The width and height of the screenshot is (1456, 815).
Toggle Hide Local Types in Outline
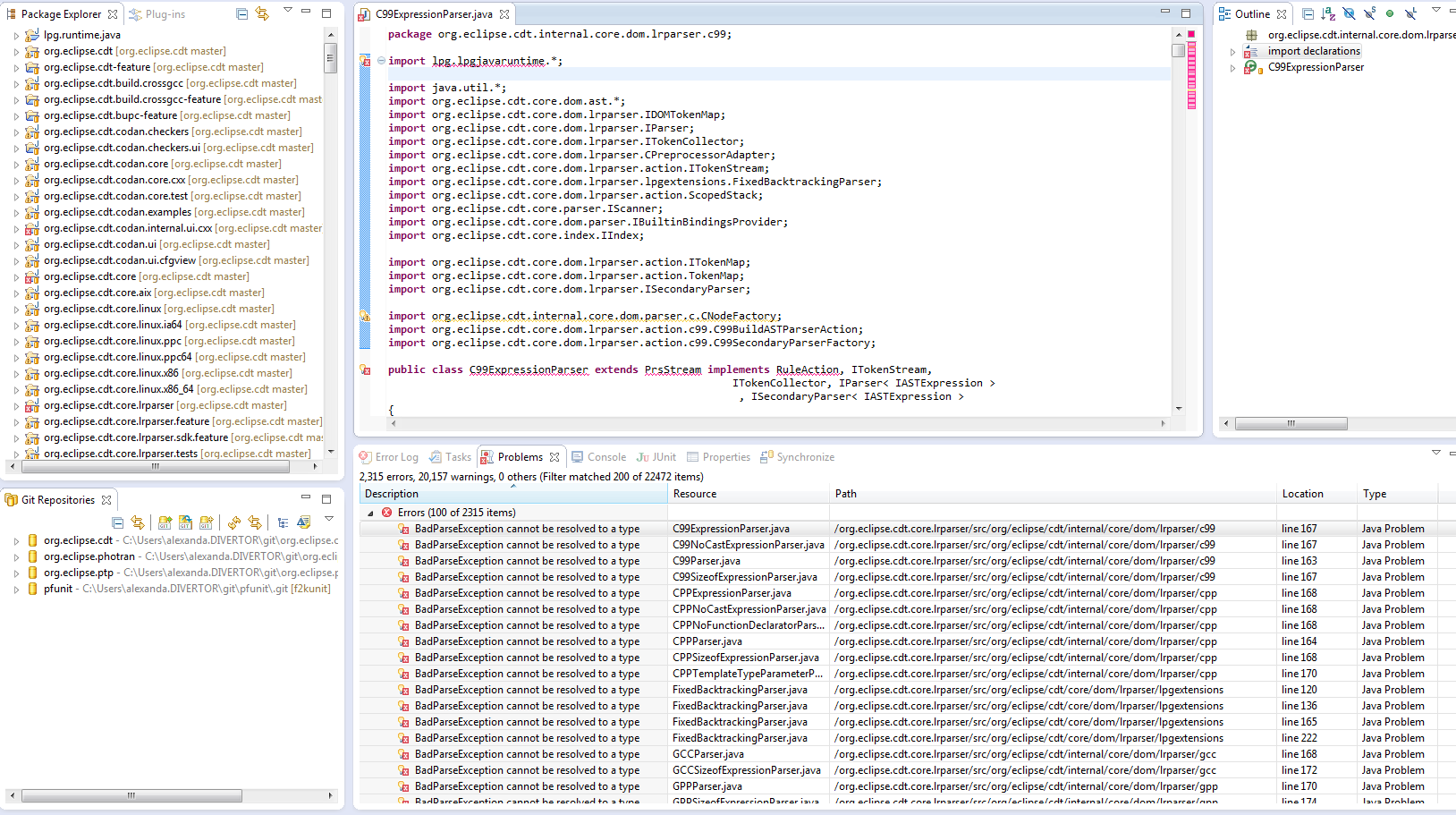1410,14
